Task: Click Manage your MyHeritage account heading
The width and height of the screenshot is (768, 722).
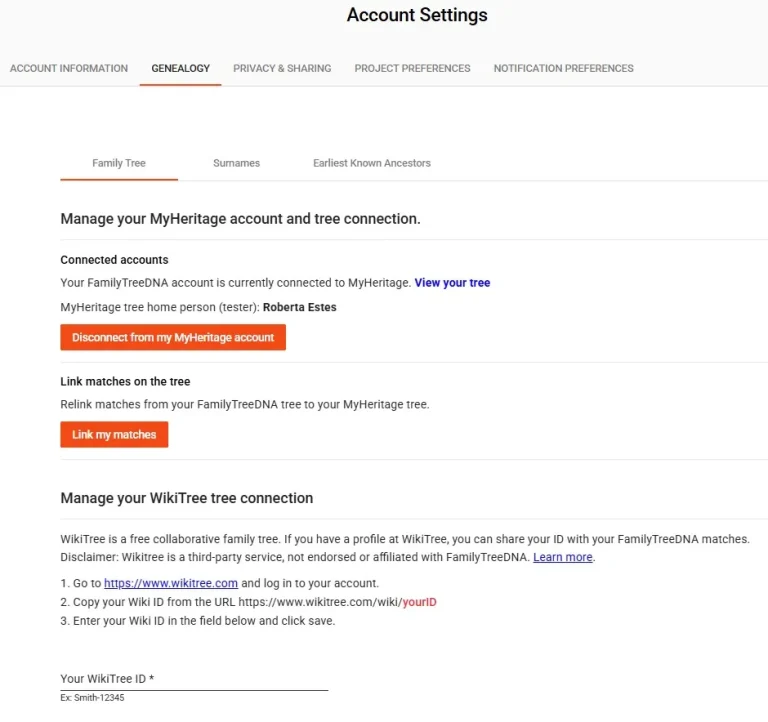Action: click(x=240, y=218)
